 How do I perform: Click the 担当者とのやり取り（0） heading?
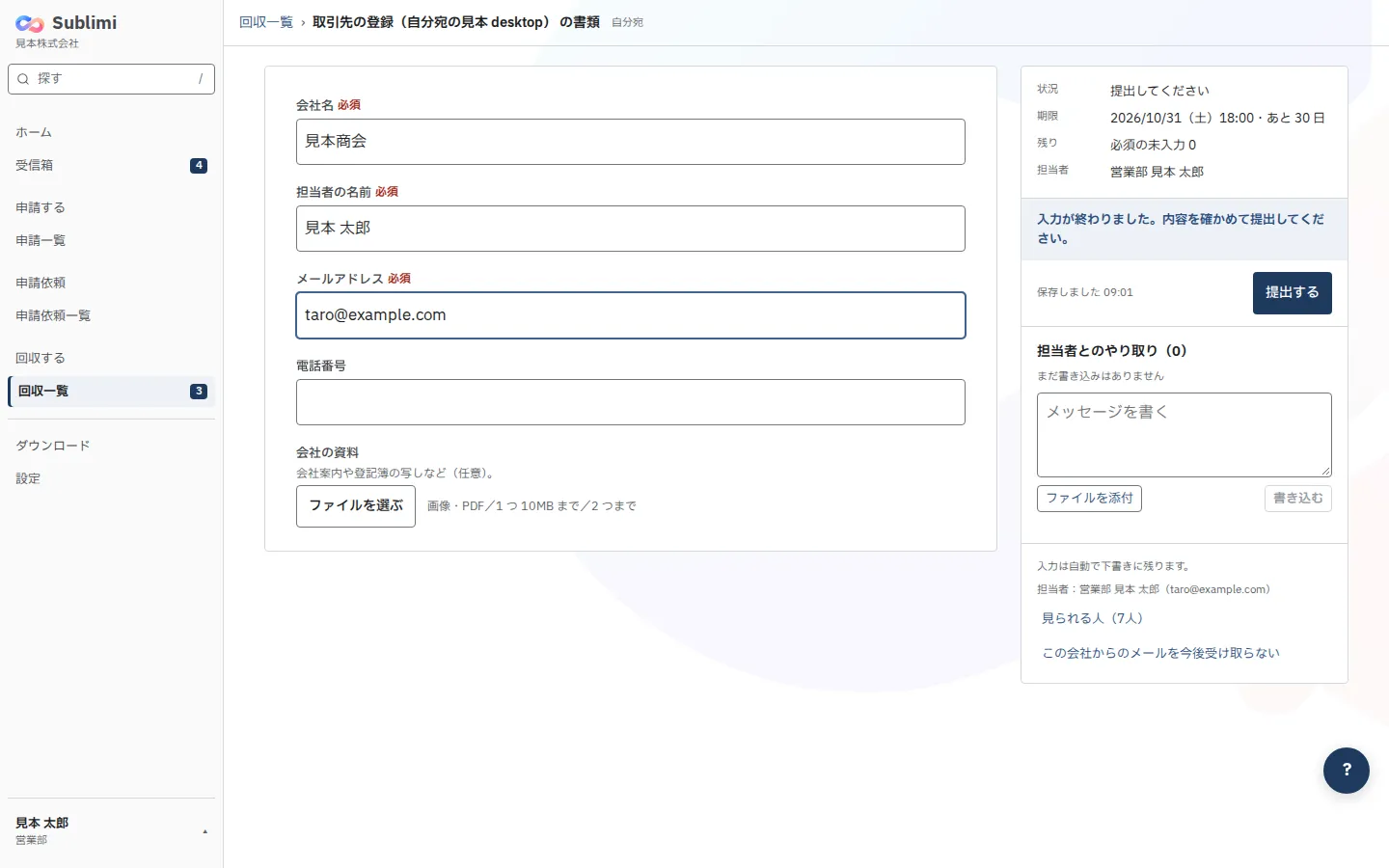(1111, 351)
